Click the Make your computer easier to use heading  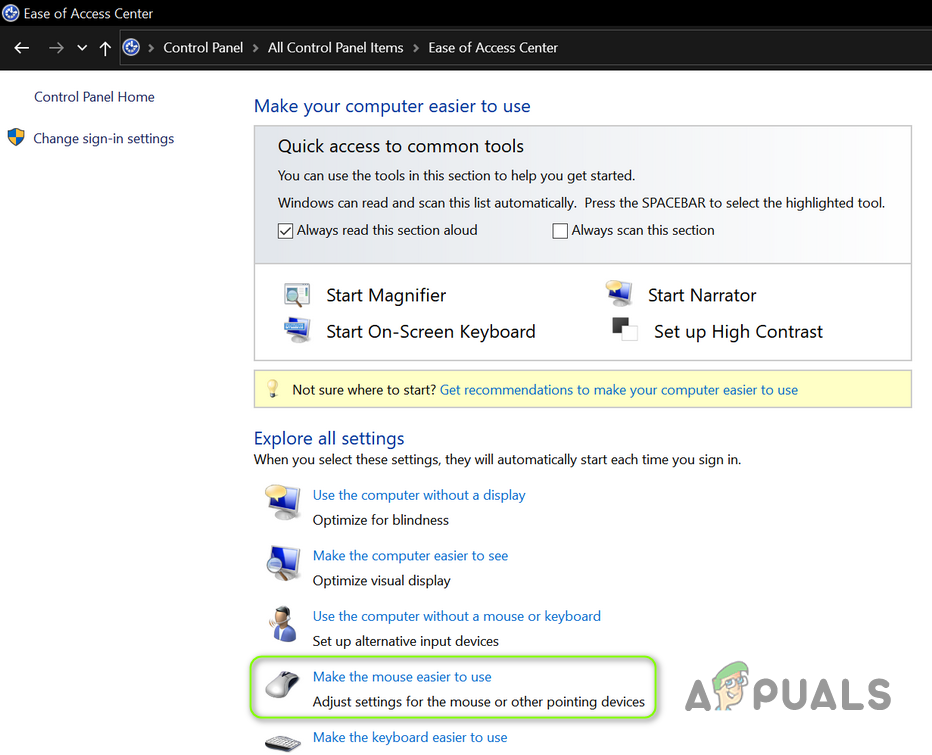click(x=392, y=106)
